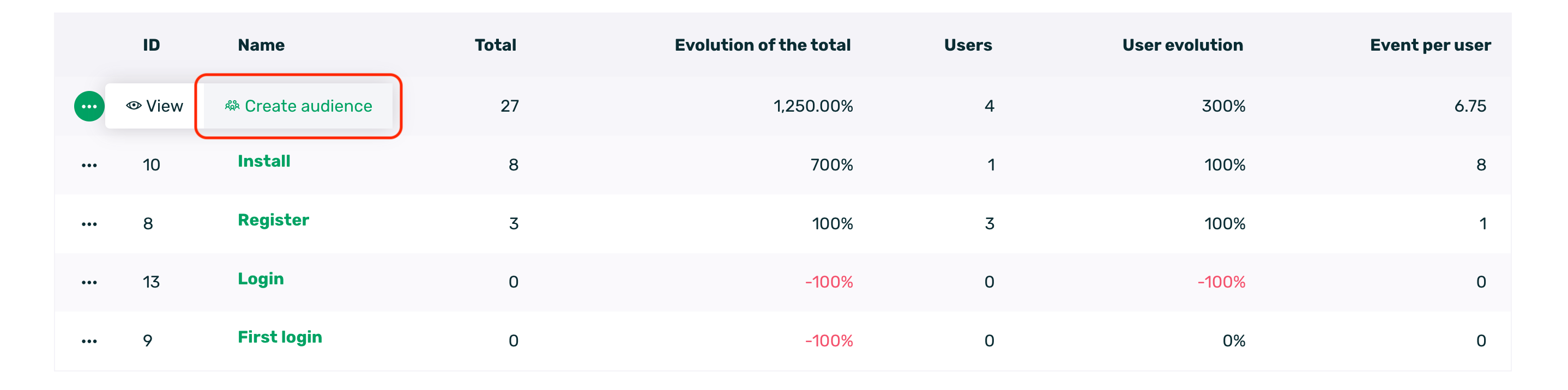This screenshot has width=1568, height=390.
Task: Open the actions menu for Login row
Action: click(x=89, y=282)
